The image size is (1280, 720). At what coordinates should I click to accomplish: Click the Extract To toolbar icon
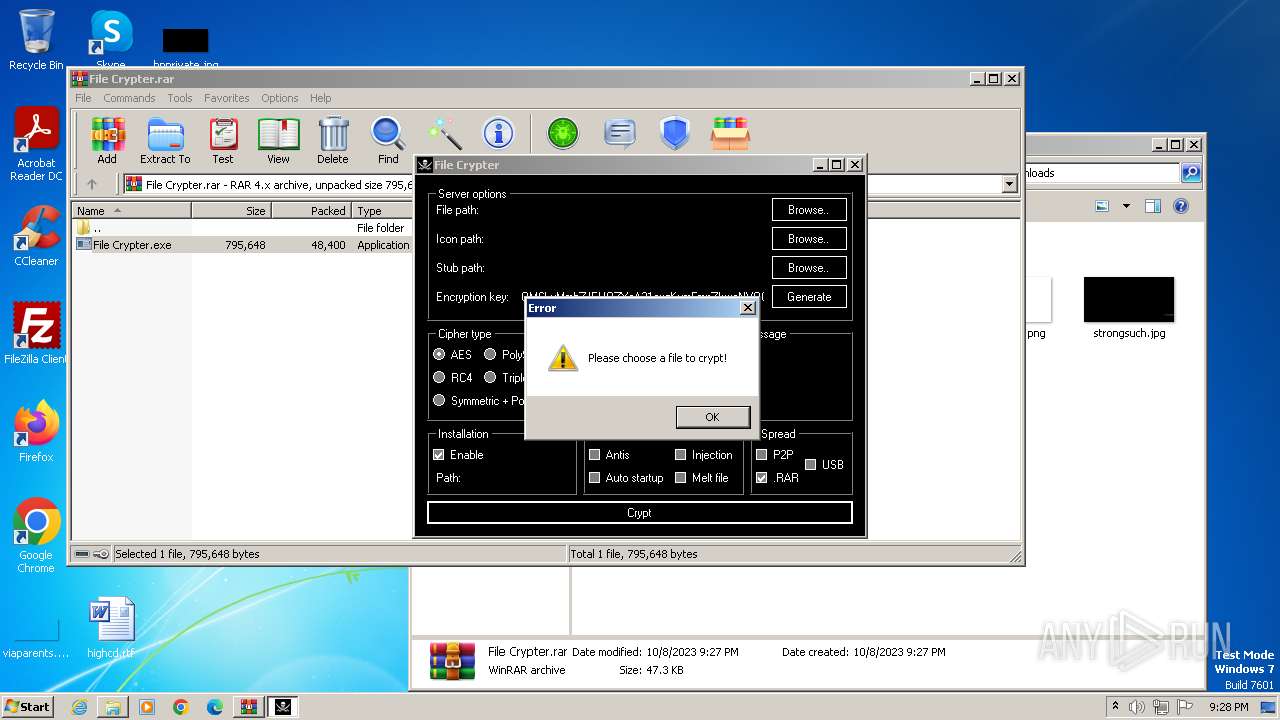[x=165, y=140]
